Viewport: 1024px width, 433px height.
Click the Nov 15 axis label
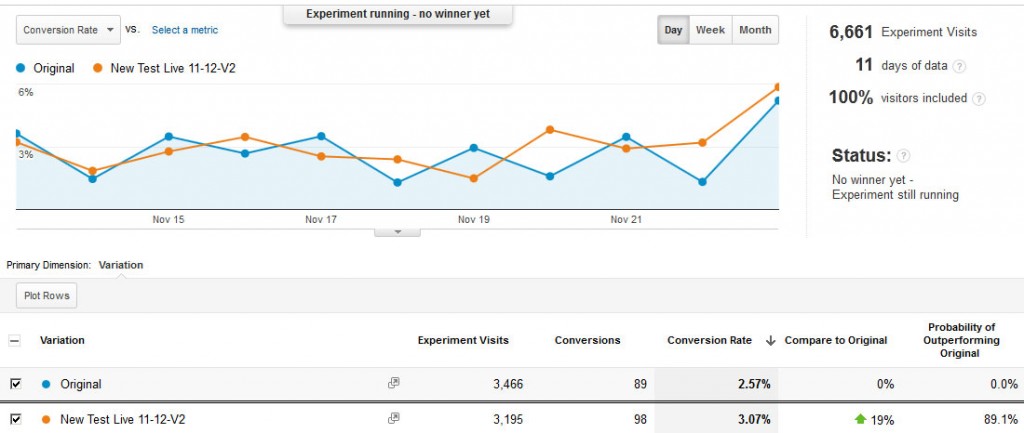point(168,220)
